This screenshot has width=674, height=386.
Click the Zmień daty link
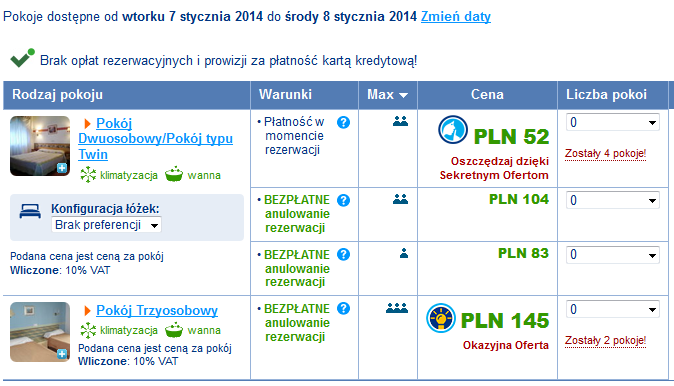456,16
